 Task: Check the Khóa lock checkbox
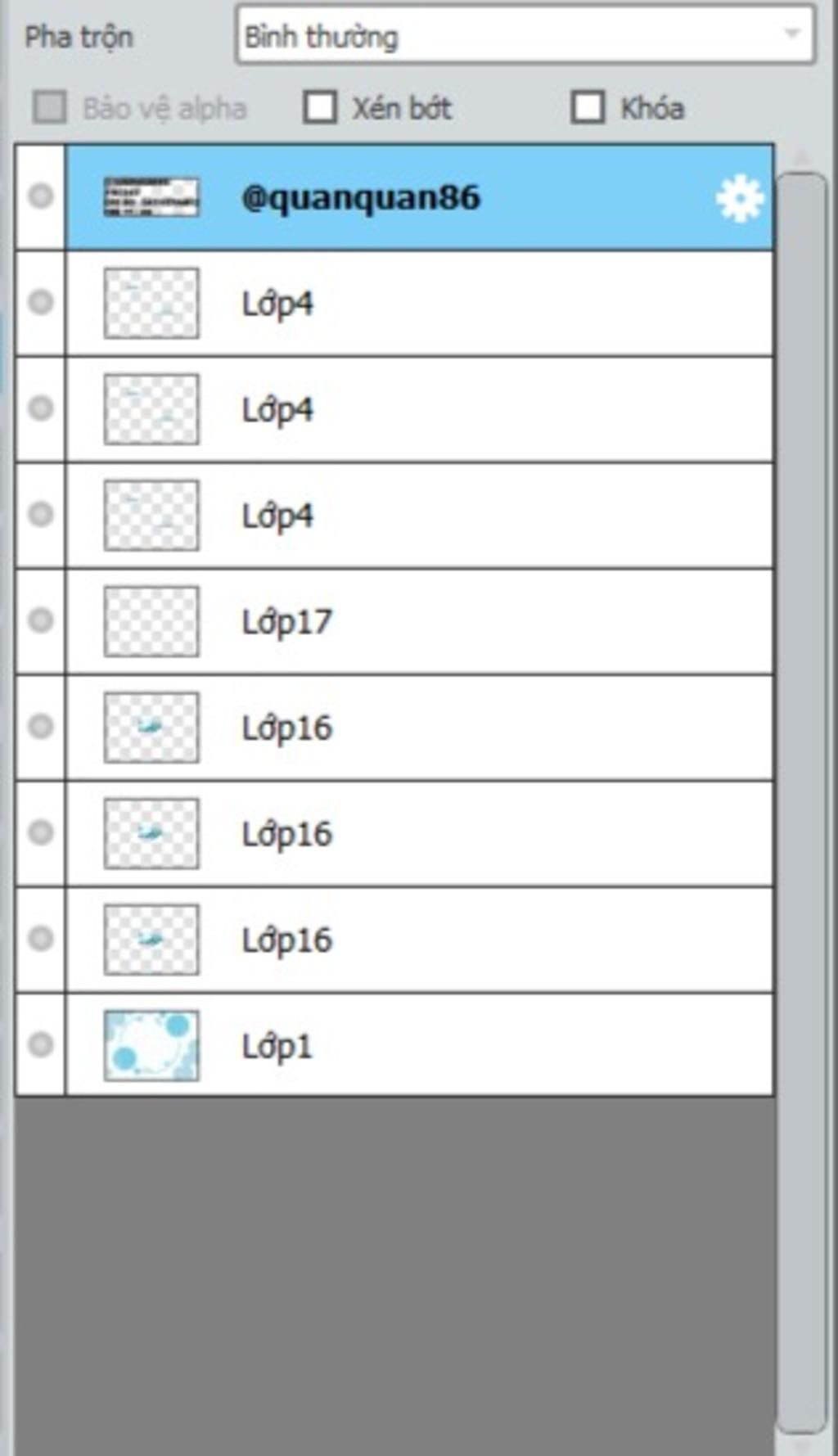(x=588, y=107)
